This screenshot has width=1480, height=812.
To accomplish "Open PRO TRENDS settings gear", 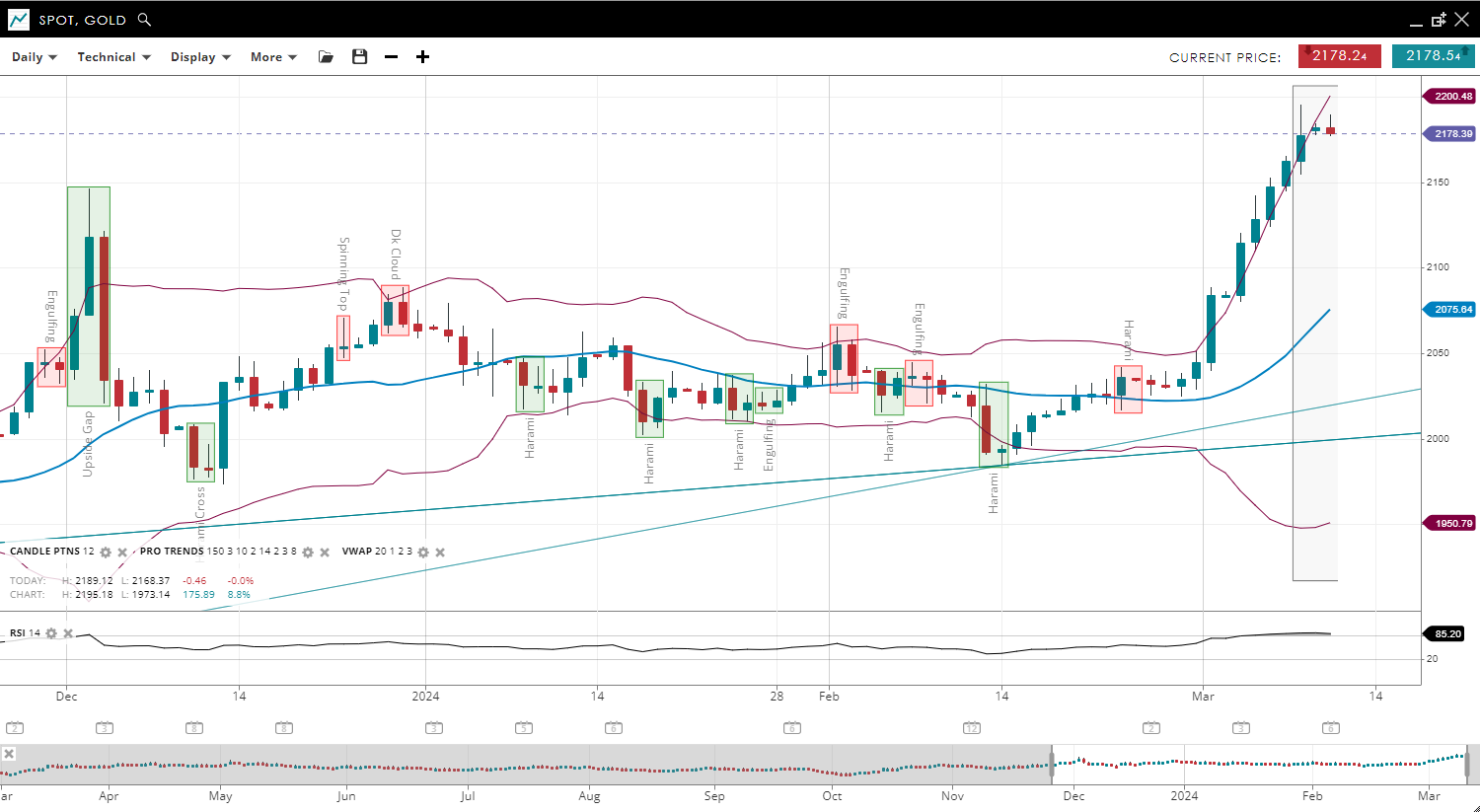I will 308,553.
